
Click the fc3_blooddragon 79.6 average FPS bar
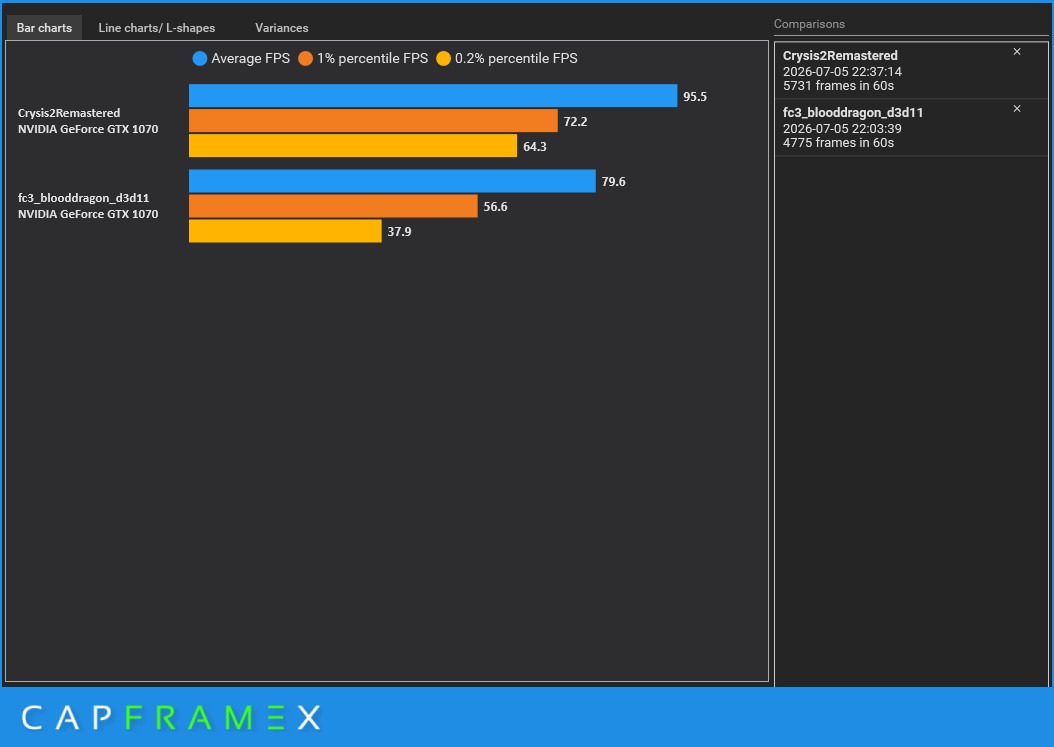pos(392,181)
